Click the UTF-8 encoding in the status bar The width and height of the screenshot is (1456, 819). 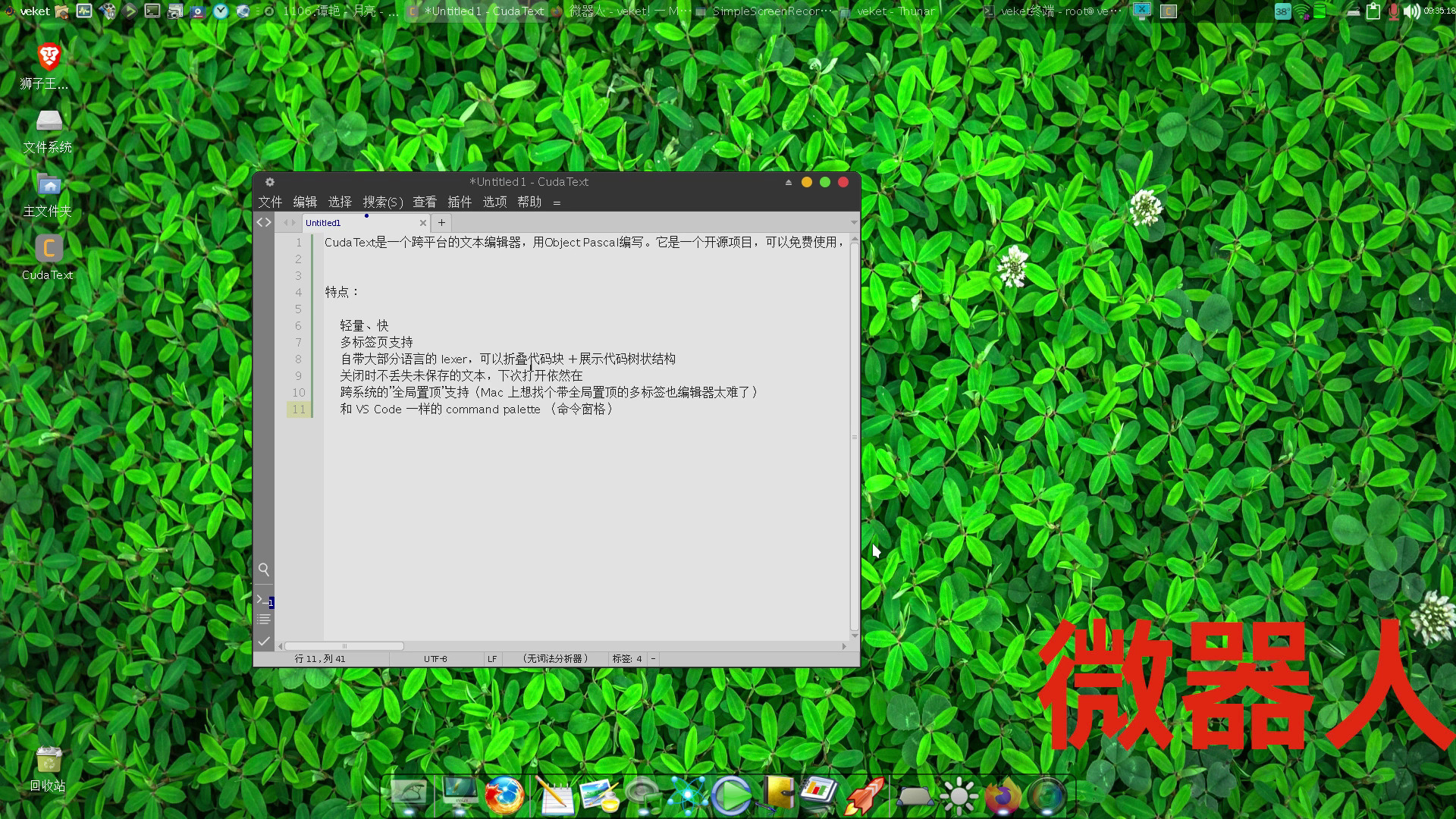[x=435, y=659]
